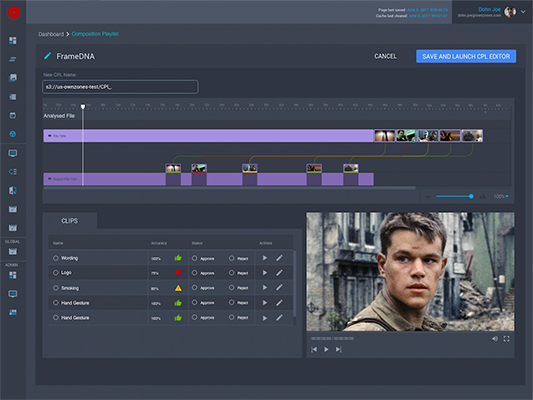Go to Dashboard breadcrumb
This screenshot has width=533, height=400.
click(51, 34)
